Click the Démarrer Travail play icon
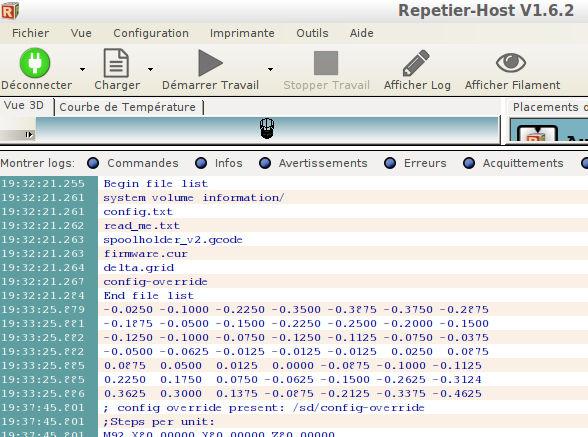Image resolution: width=588 pixels, height=437 pixels. coord(210,63)
